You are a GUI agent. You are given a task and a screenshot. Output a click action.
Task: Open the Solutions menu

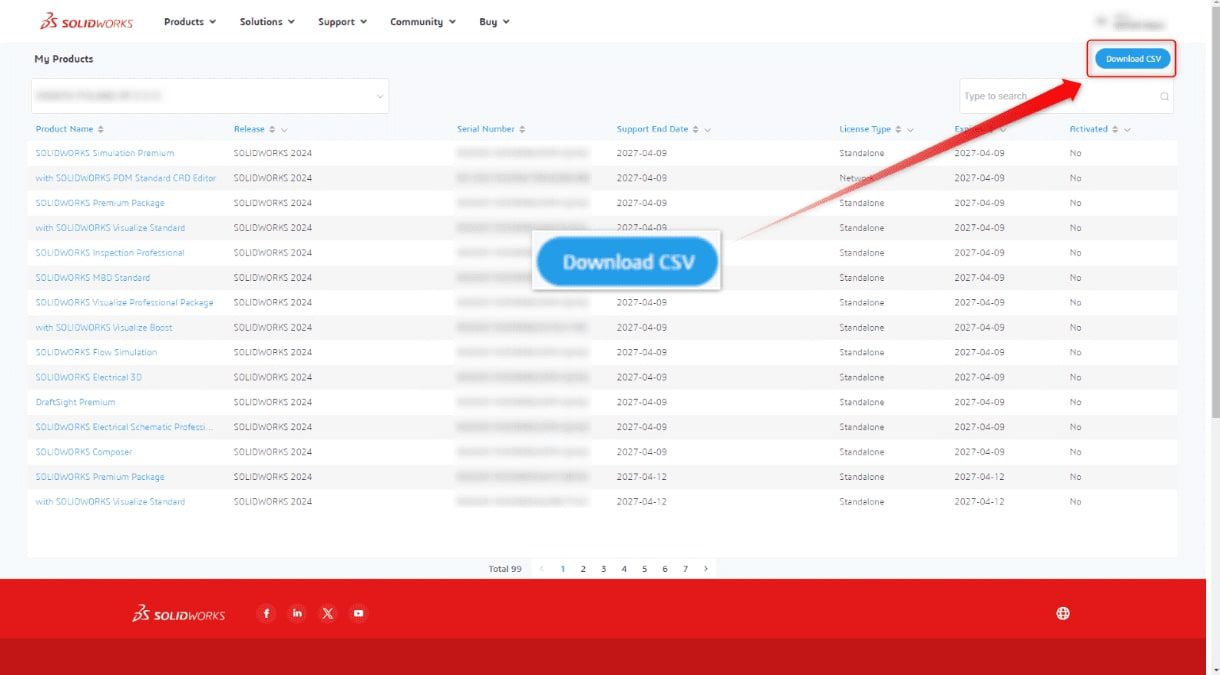pyautogui.click(x=267, y=21)
